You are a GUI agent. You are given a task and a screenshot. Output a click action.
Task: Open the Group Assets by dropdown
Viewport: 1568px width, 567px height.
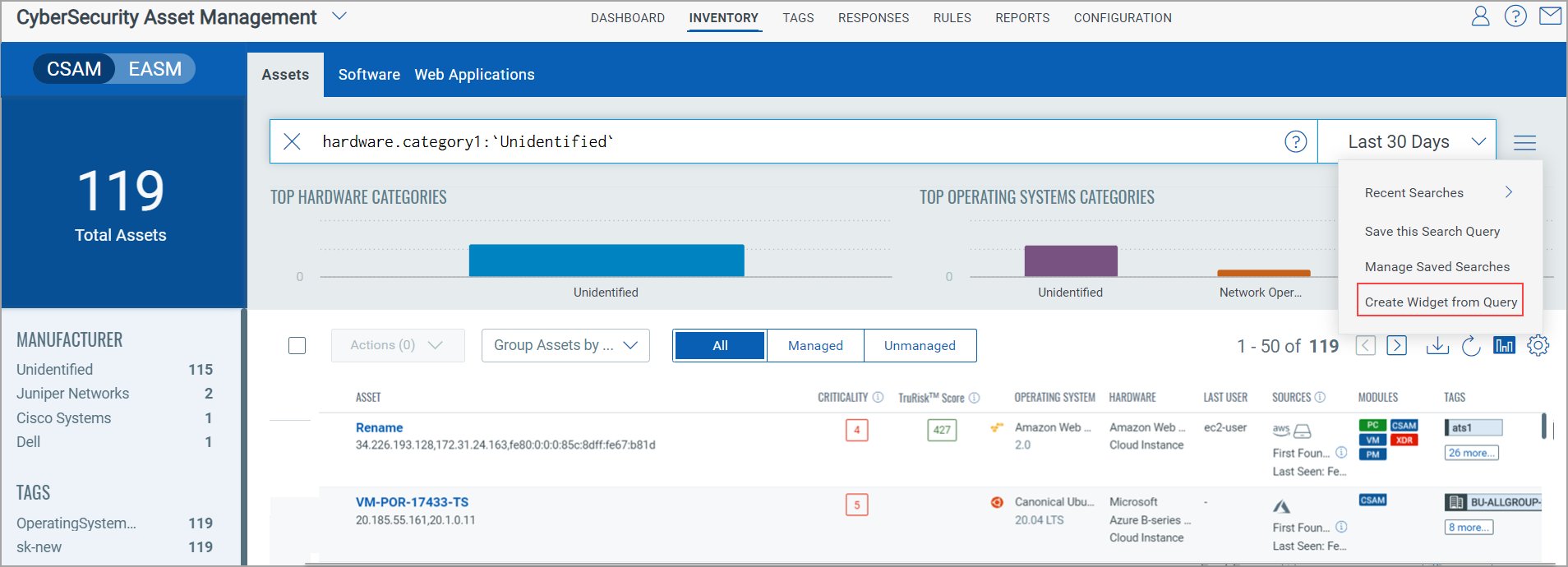click(x=565, y=345)
